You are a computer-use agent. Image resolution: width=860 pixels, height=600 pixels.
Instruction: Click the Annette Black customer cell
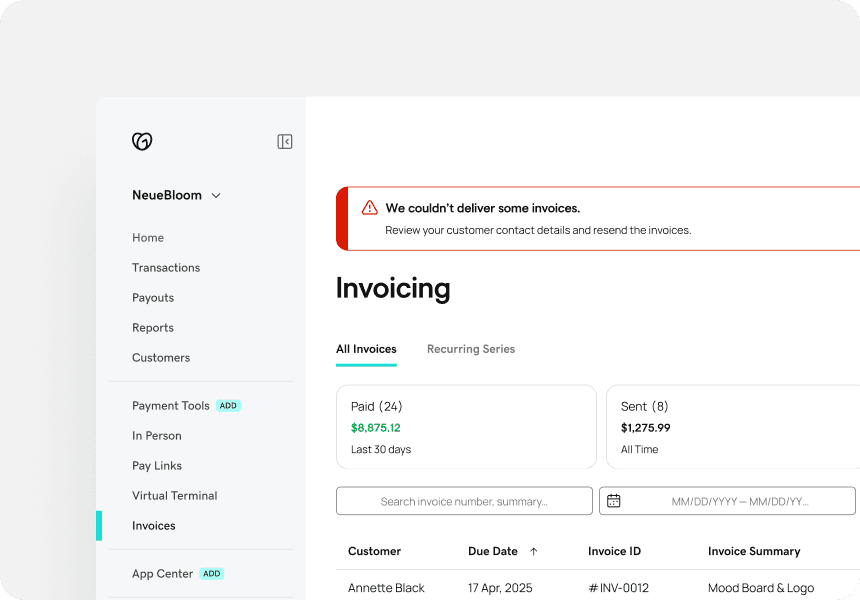click(x=386, y=588)
